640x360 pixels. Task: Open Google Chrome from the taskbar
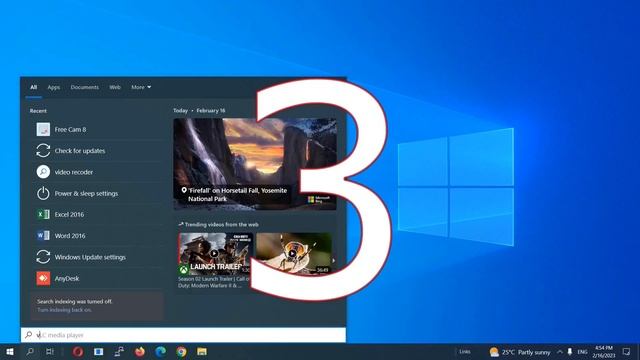pos(181,351)
